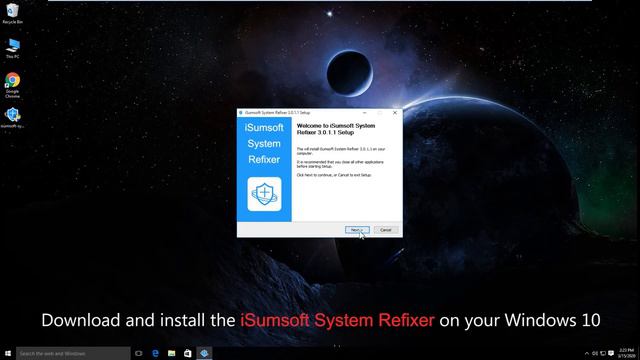Open the Action Center notifications icon
The height and width of the screenshot is (360, 640).
pyautogui.click(x=611, y=353)
